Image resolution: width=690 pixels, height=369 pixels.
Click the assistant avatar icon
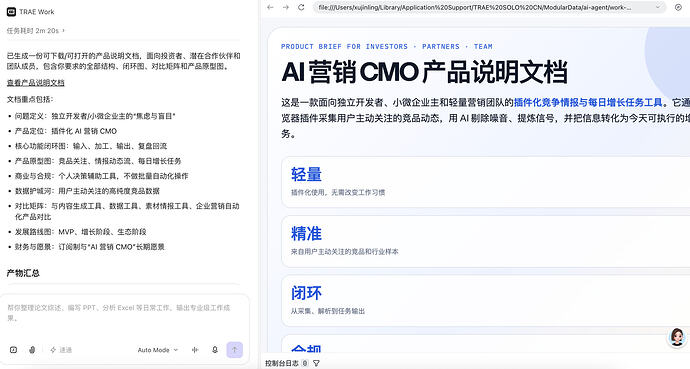677,337
